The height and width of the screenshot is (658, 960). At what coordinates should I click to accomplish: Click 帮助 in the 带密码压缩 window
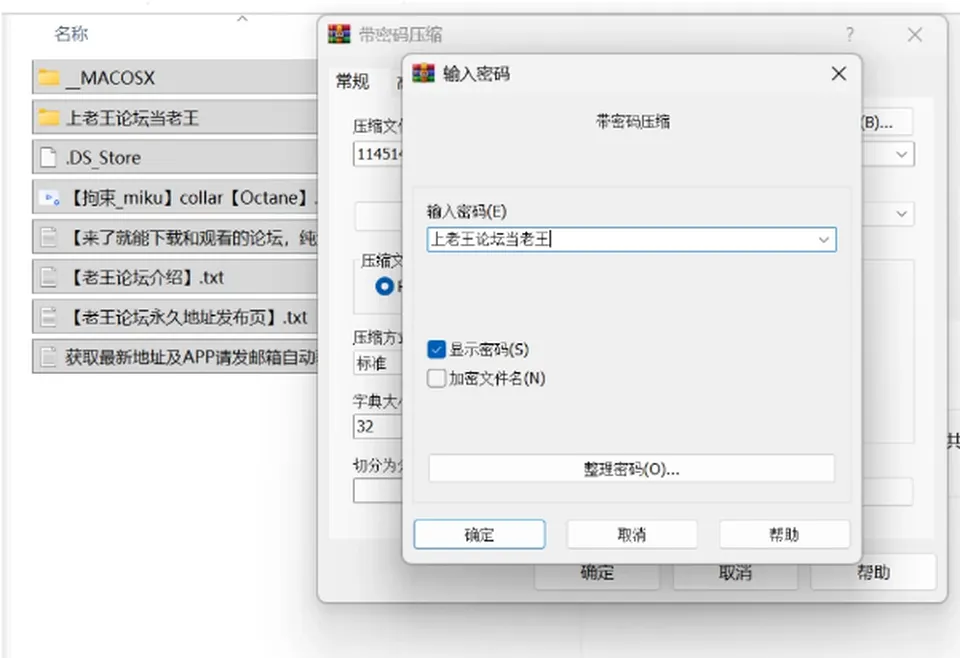874,572
